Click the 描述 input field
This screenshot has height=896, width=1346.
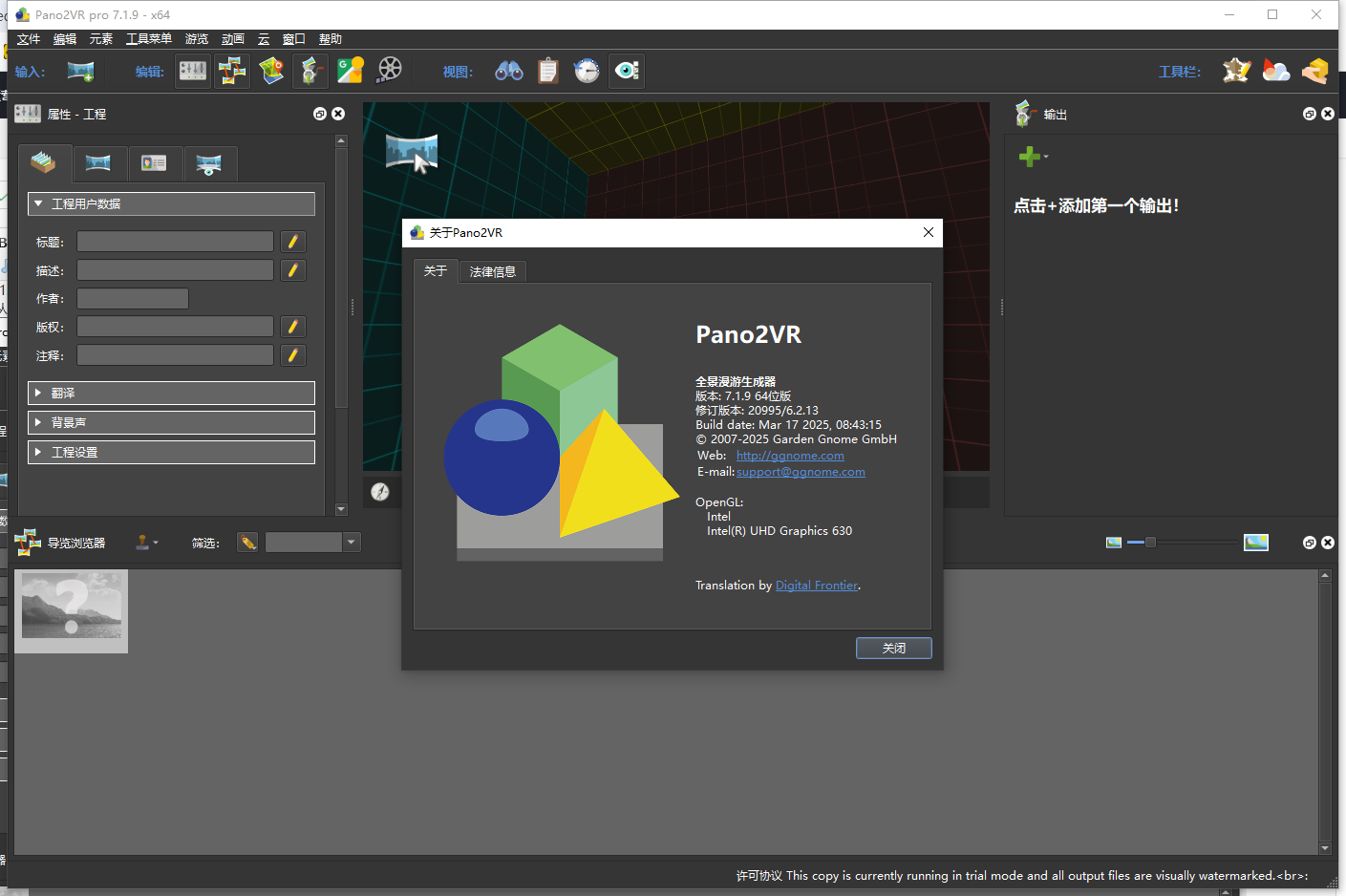tap(175, 270)
